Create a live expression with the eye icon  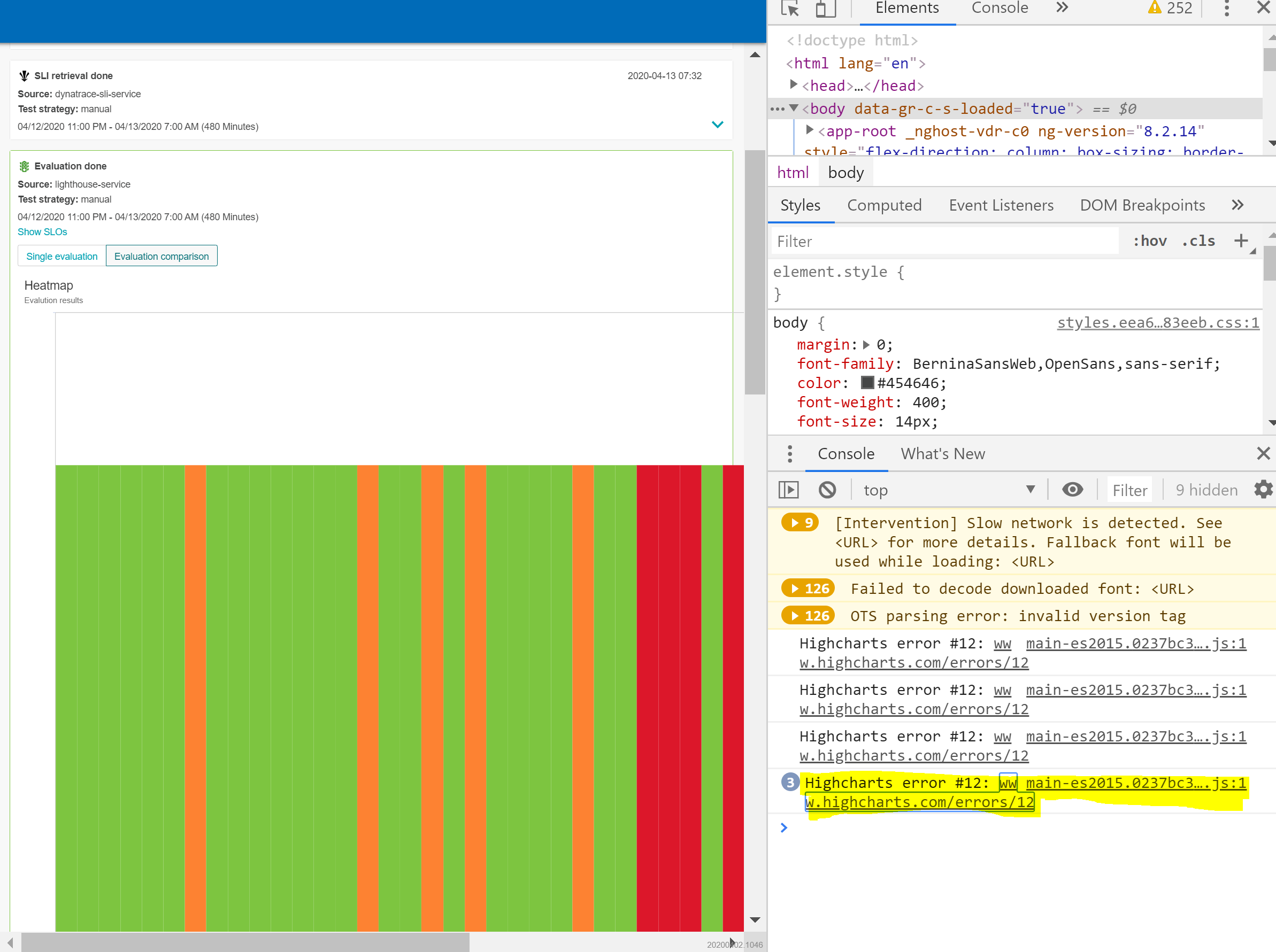(1072, 489)
